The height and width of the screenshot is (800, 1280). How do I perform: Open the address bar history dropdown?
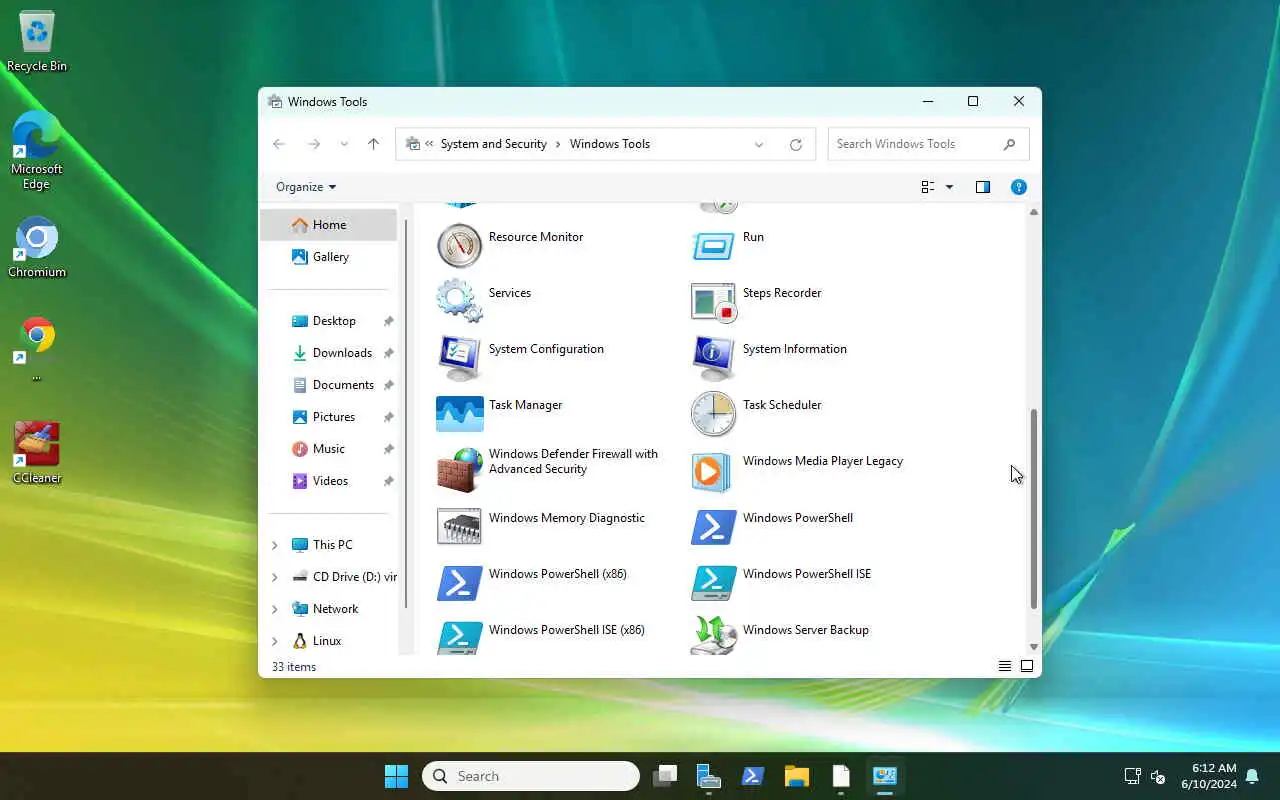pos(759,144)
